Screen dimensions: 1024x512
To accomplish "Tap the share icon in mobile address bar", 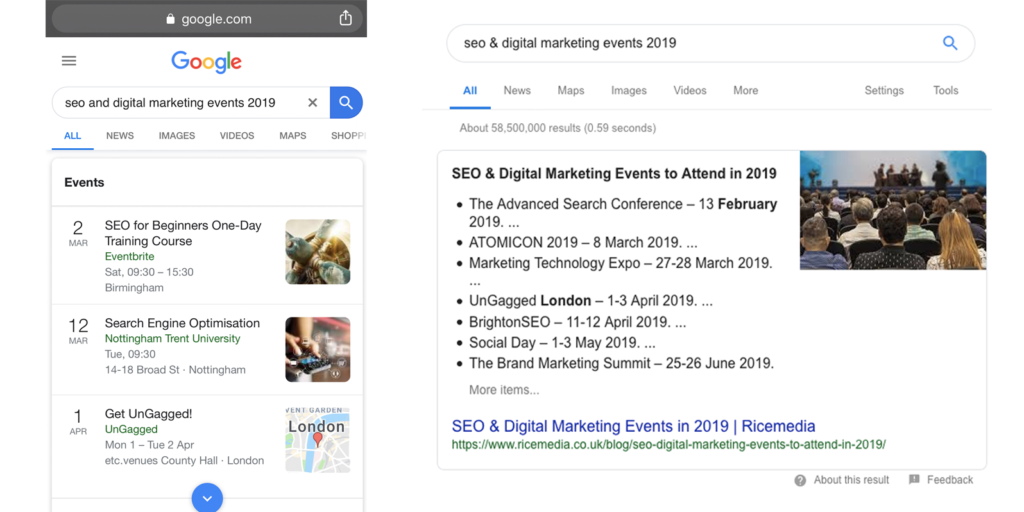I will tap(345, 18).
